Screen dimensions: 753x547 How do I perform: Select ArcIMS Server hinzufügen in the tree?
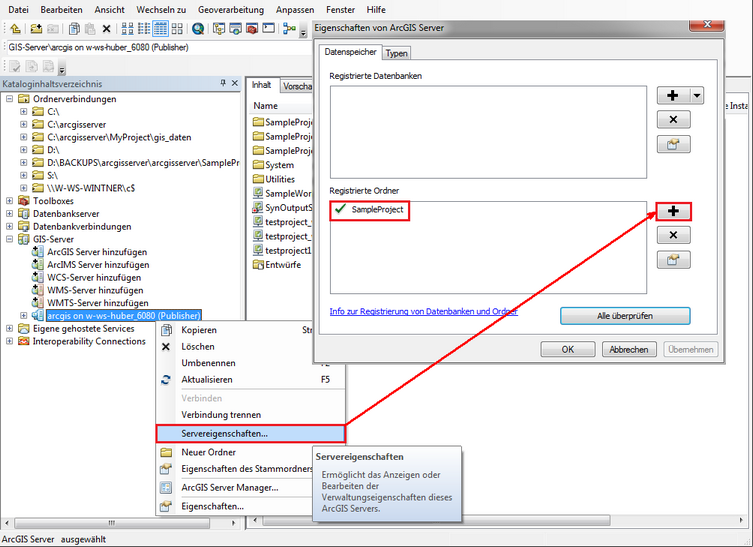pos(98,265)
